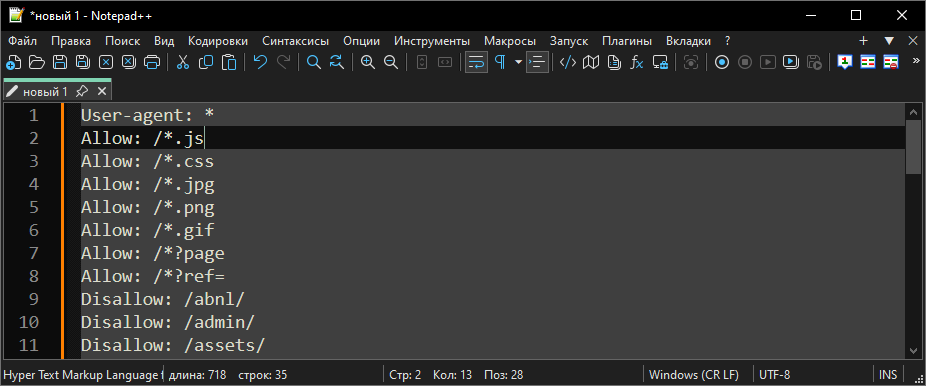Zoom out of the text

(x=391, y=62)
